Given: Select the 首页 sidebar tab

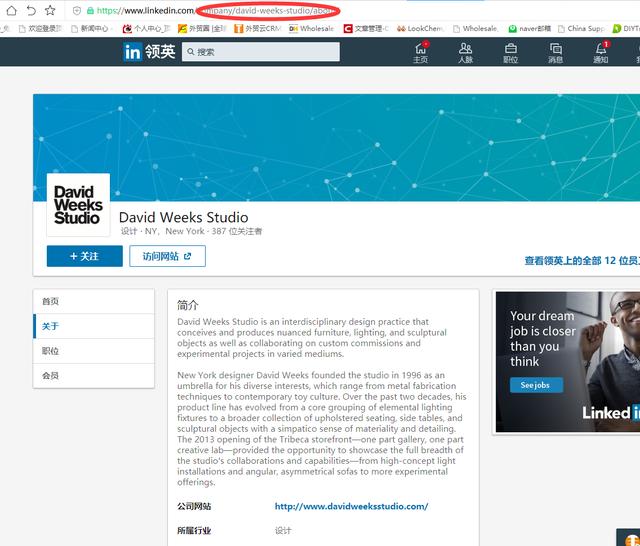Looking at the screenshot, I should 94,301.
